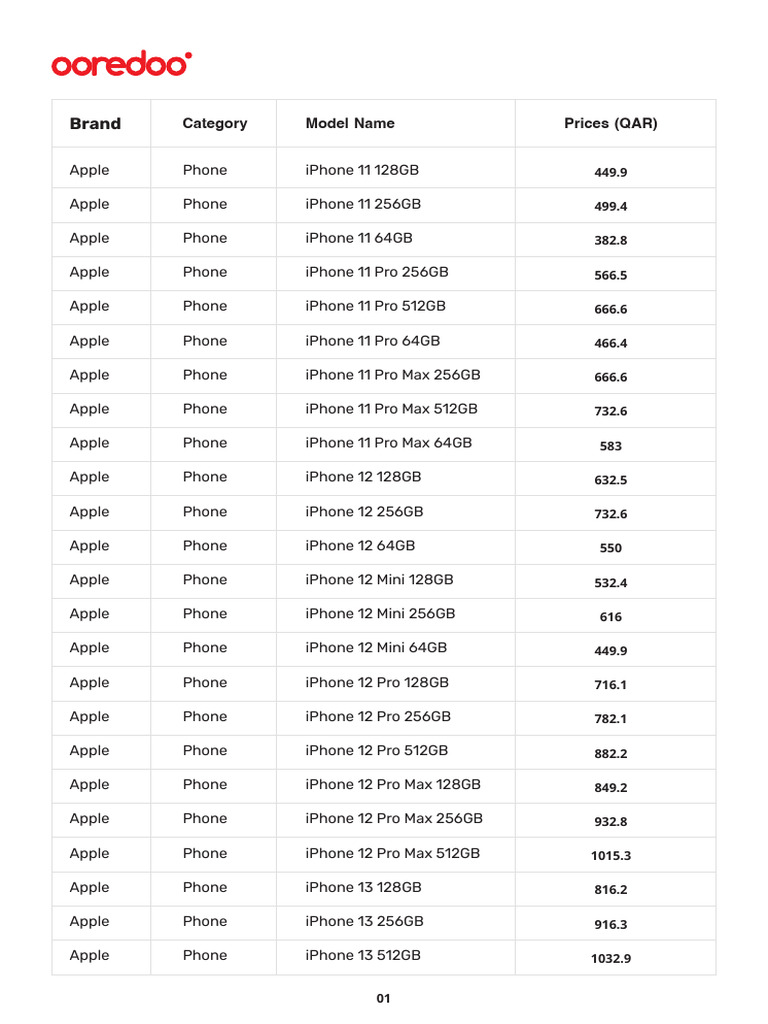Image resolution: width=768 pixels, height=1024 pixels.
Task: Click the iPhone 12 Pro Max 512GB entry
Action: pos(393,853)
